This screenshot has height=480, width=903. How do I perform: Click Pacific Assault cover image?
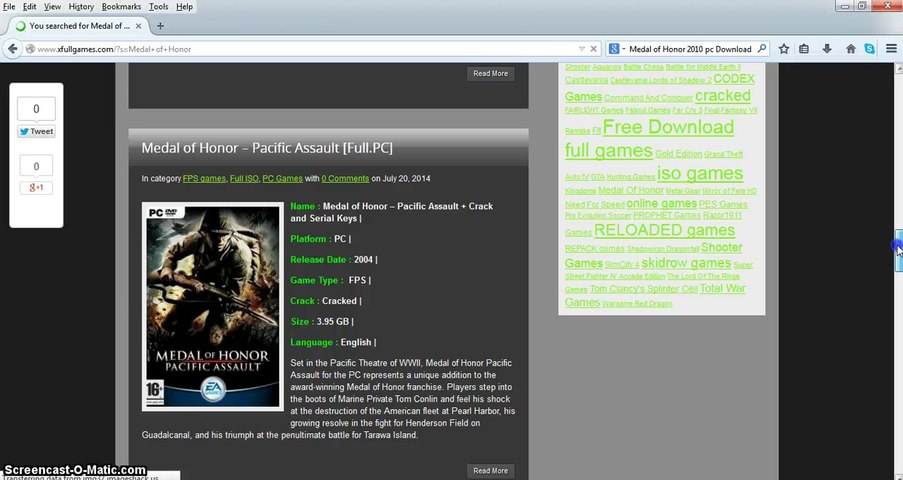(x=213, y=307)
